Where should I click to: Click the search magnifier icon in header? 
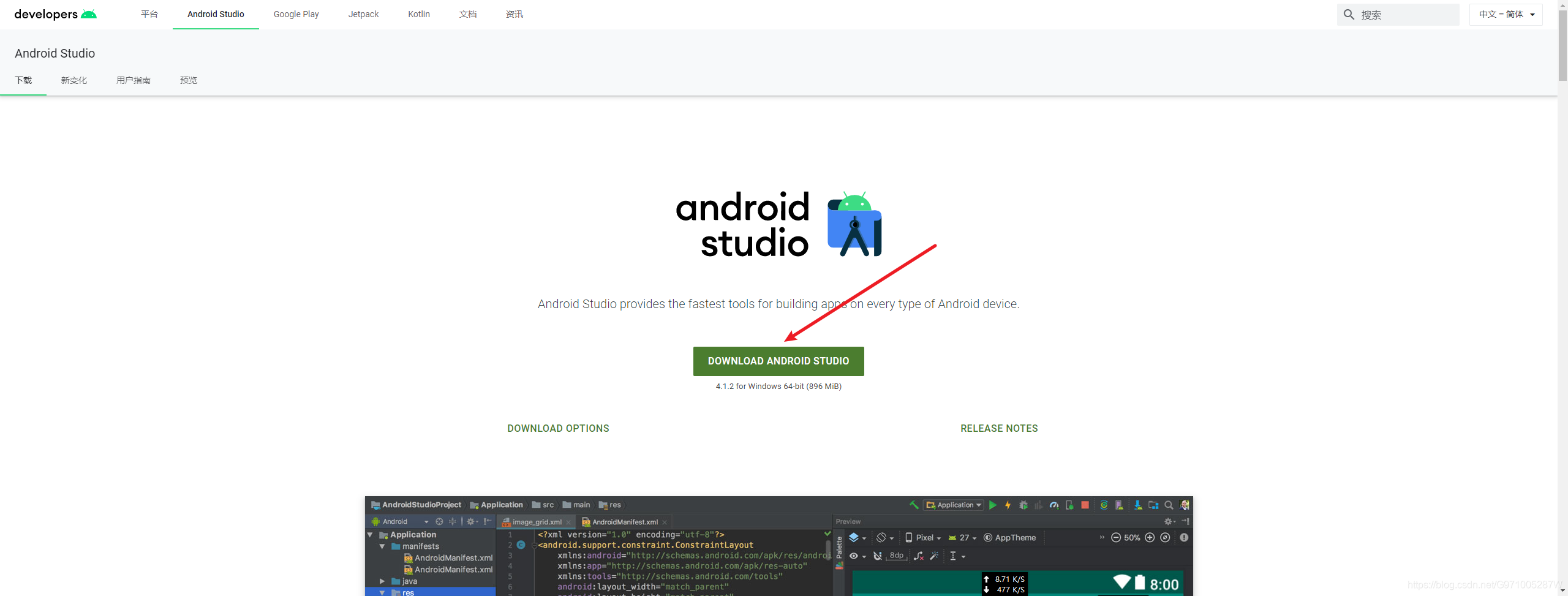pyautogui.click(x=1349, y=14)
